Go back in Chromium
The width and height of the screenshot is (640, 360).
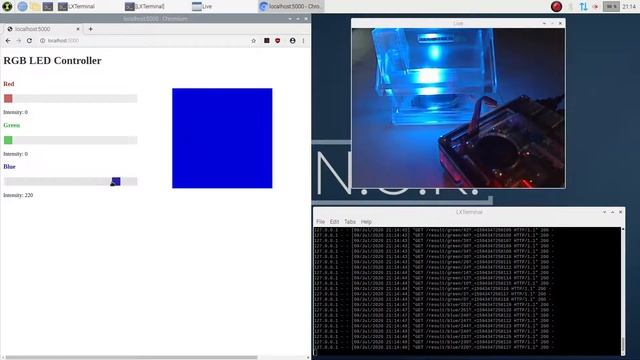pyautogui.click(x=8, y=40)
